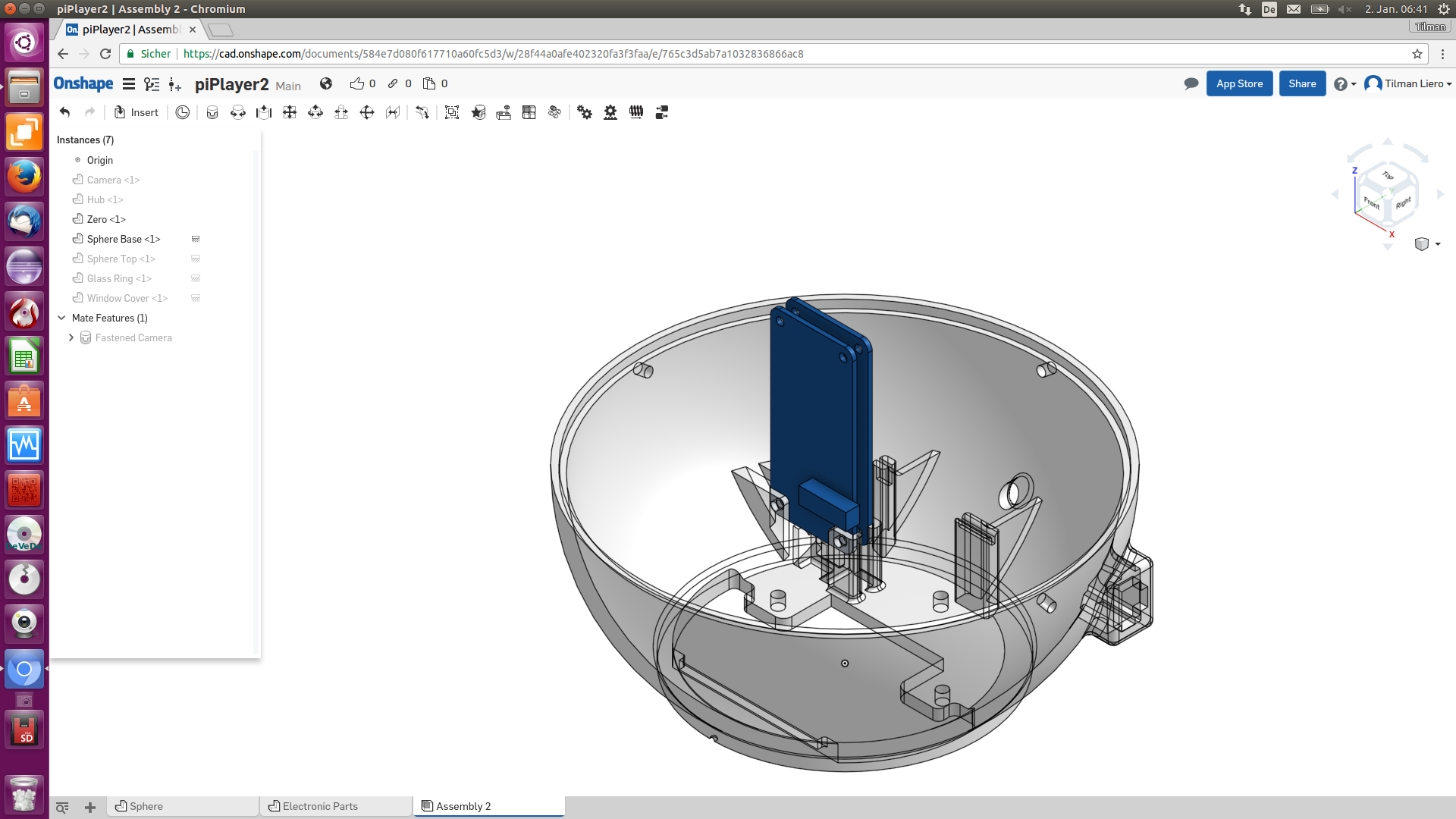Choose the Fastened mate tool
The width and height of the screenshot is (1456, 819).
(212, 112)
